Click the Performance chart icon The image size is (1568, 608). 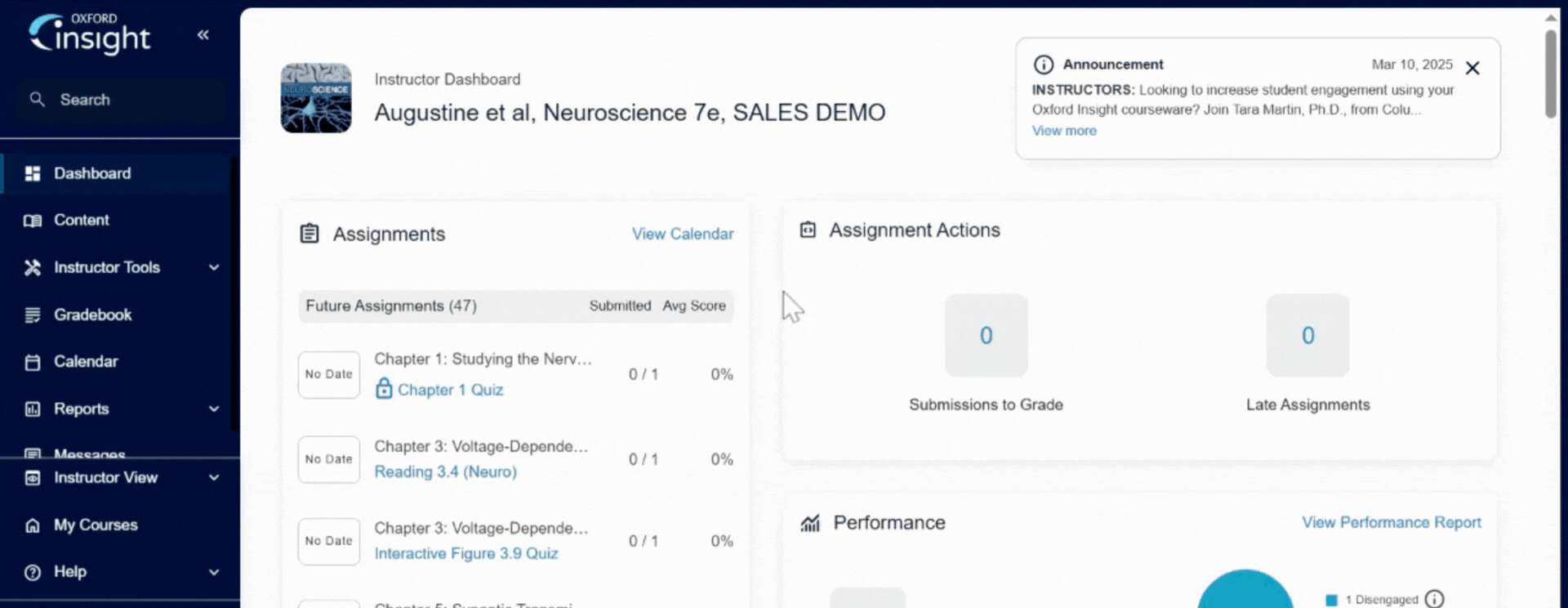(x=810, y=523)
